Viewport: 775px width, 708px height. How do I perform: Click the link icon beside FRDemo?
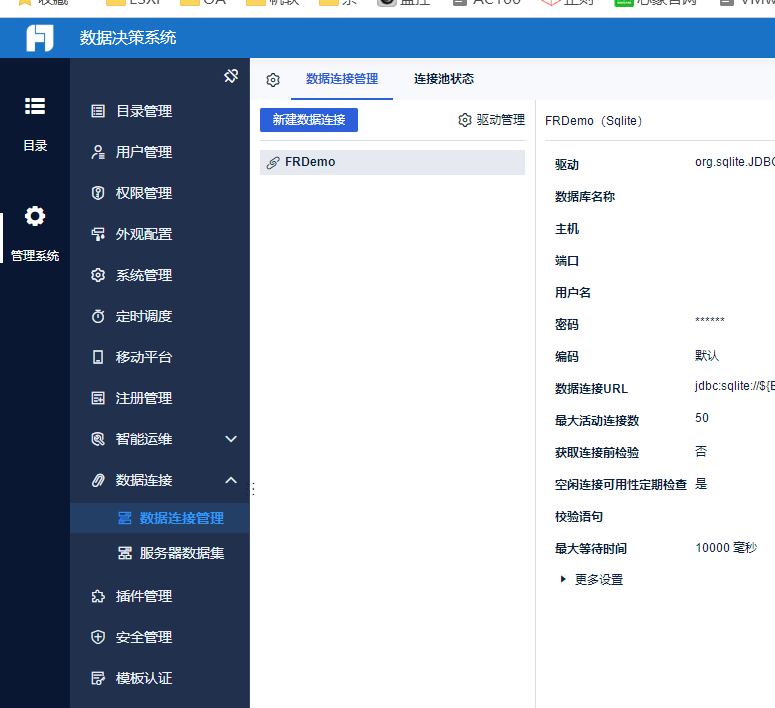tap(273, 163)
